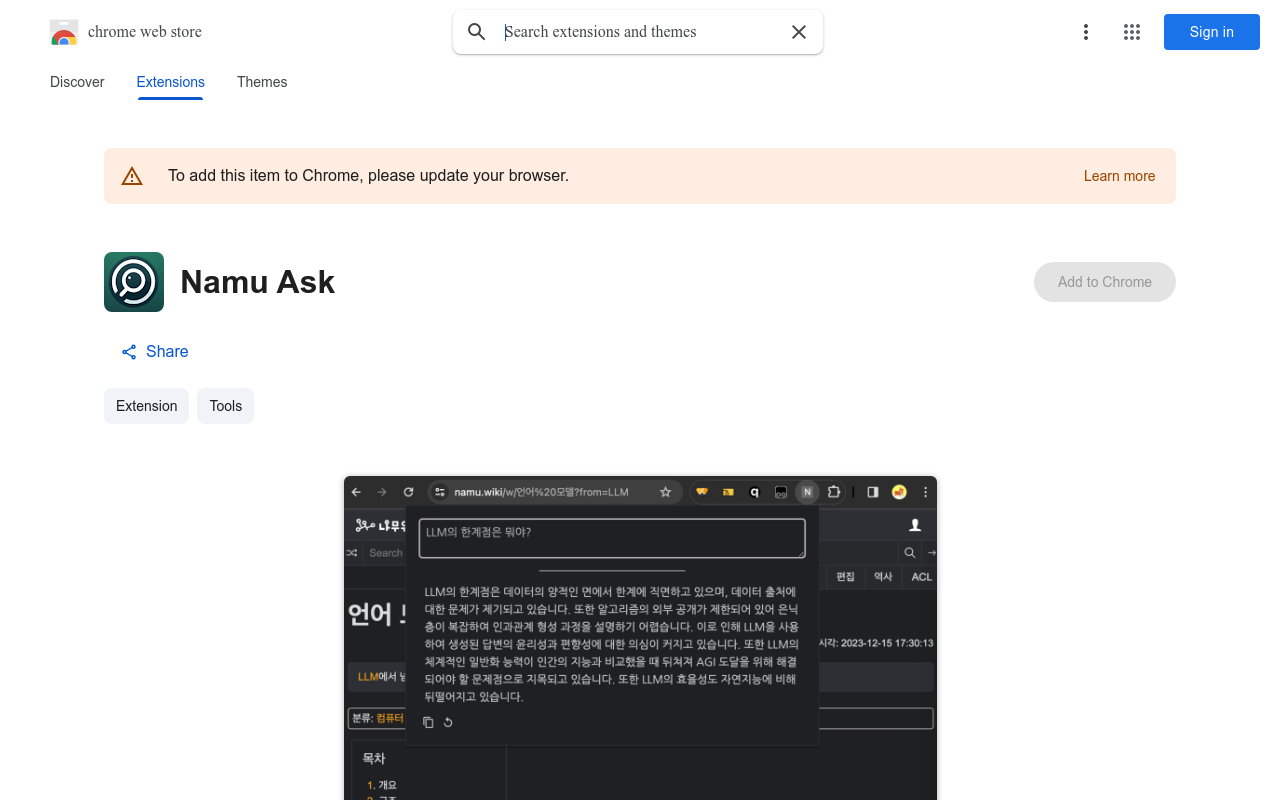Click the Chrome Web Store logo icon
Image resolution: width=1280 pixels, height=800 pixels.
64,32
